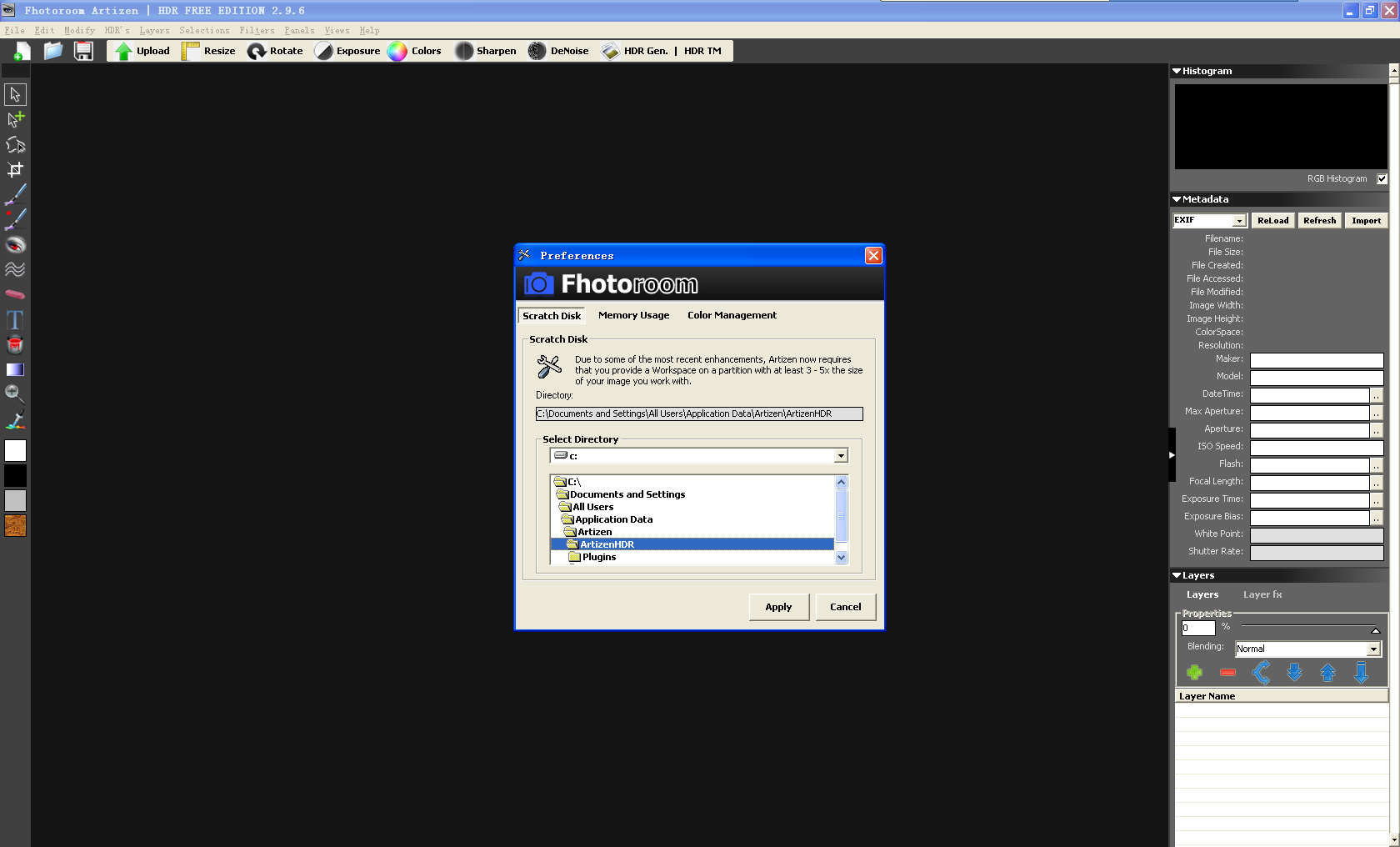This screenshot has height=847, width=1400.
Task: Click the black background color swatch
Action: click(15, 475)
